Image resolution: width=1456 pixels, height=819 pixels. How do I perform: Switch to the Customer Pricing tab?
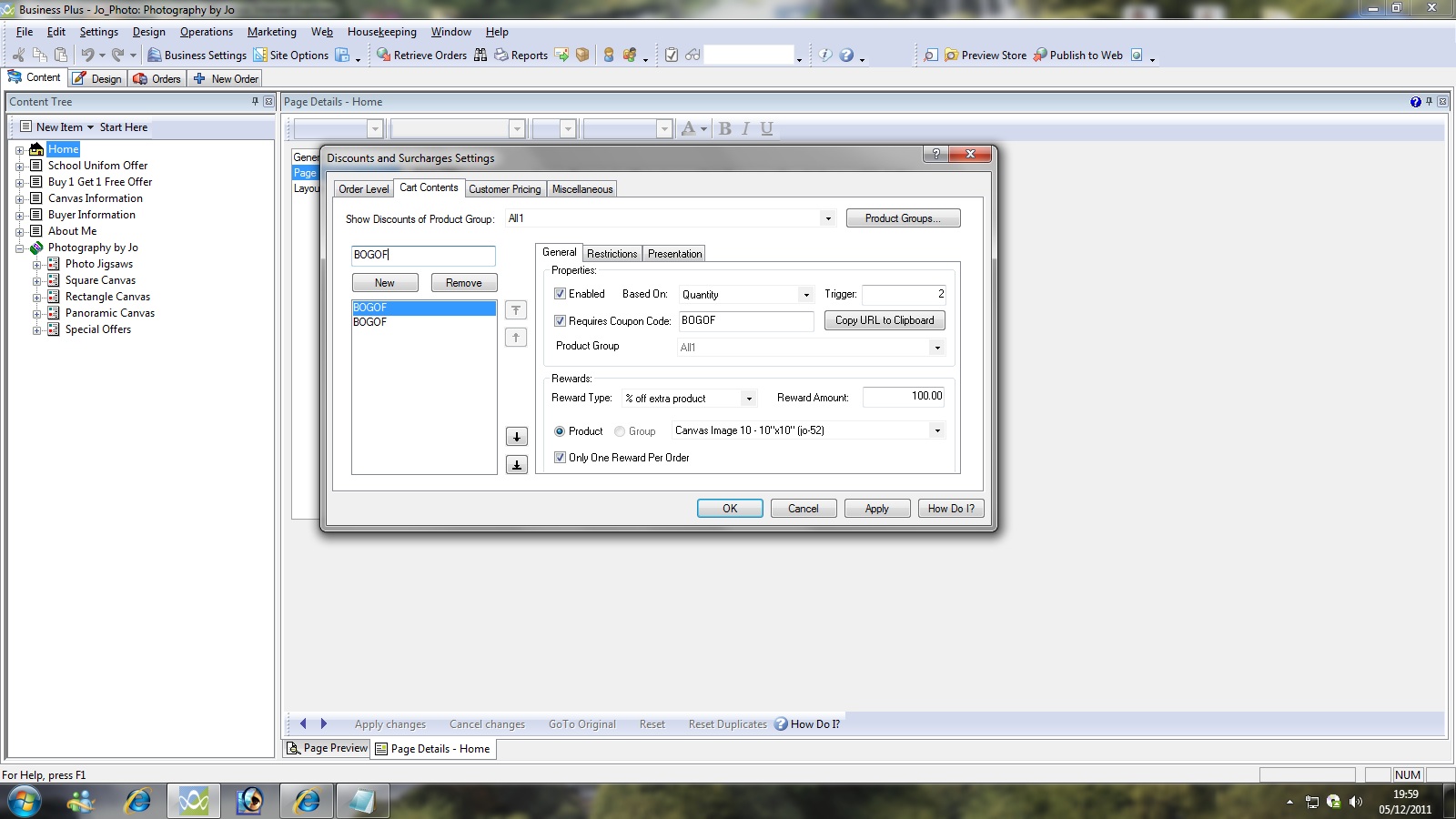[x=504, y=189]
